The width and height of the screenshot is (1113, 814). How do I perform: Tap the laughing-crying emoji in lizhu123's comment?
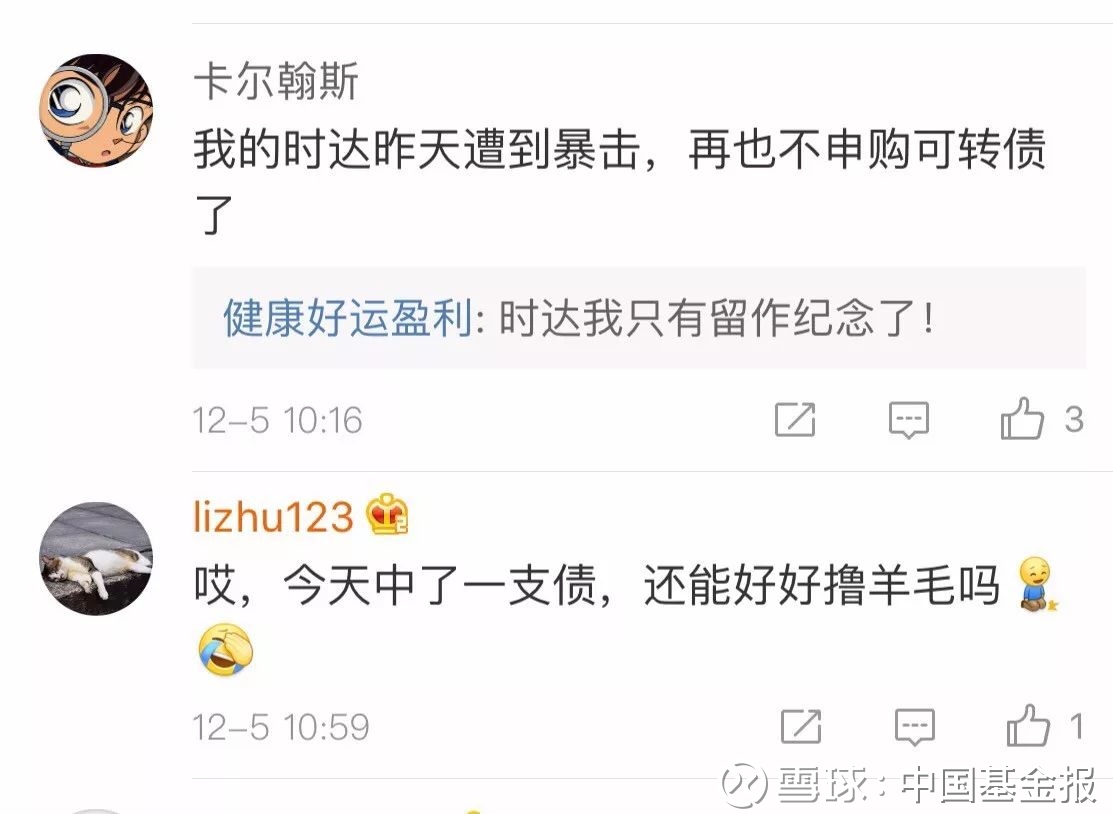226,650
